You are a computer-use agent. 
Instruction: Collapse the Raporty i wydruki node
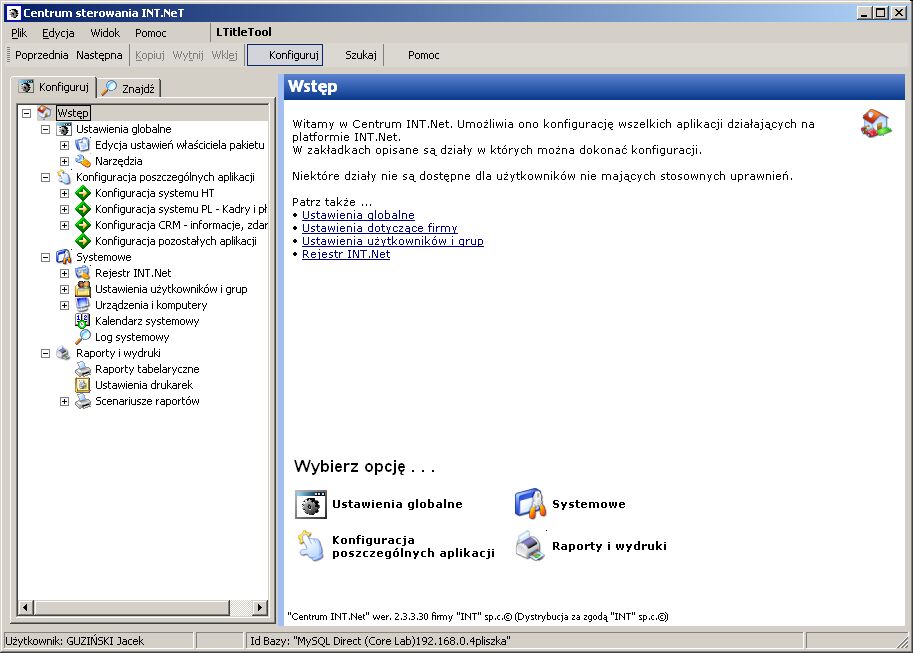click(45, 354)
